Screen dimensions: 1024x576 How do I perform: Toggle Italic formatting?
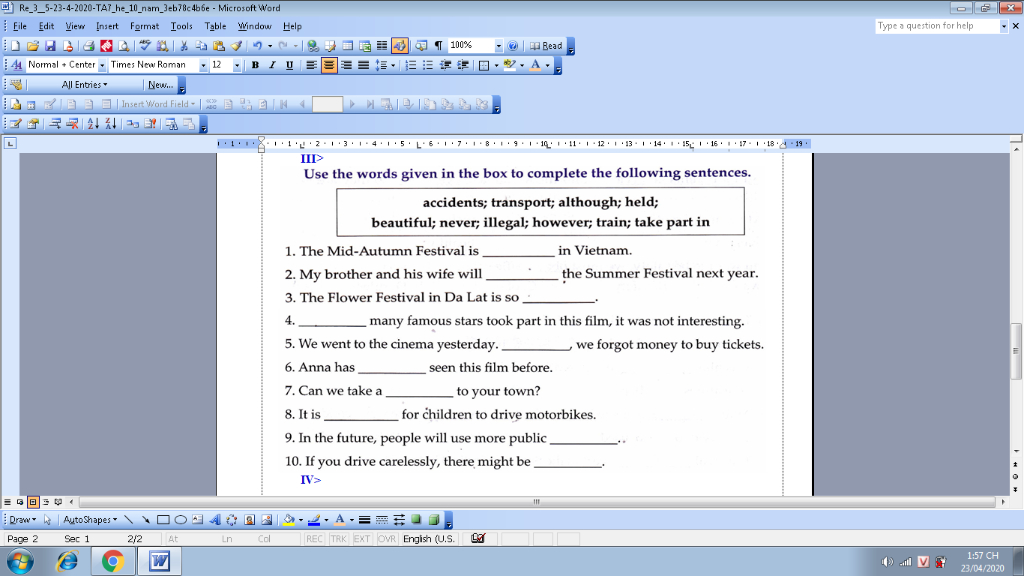[272, 65]
